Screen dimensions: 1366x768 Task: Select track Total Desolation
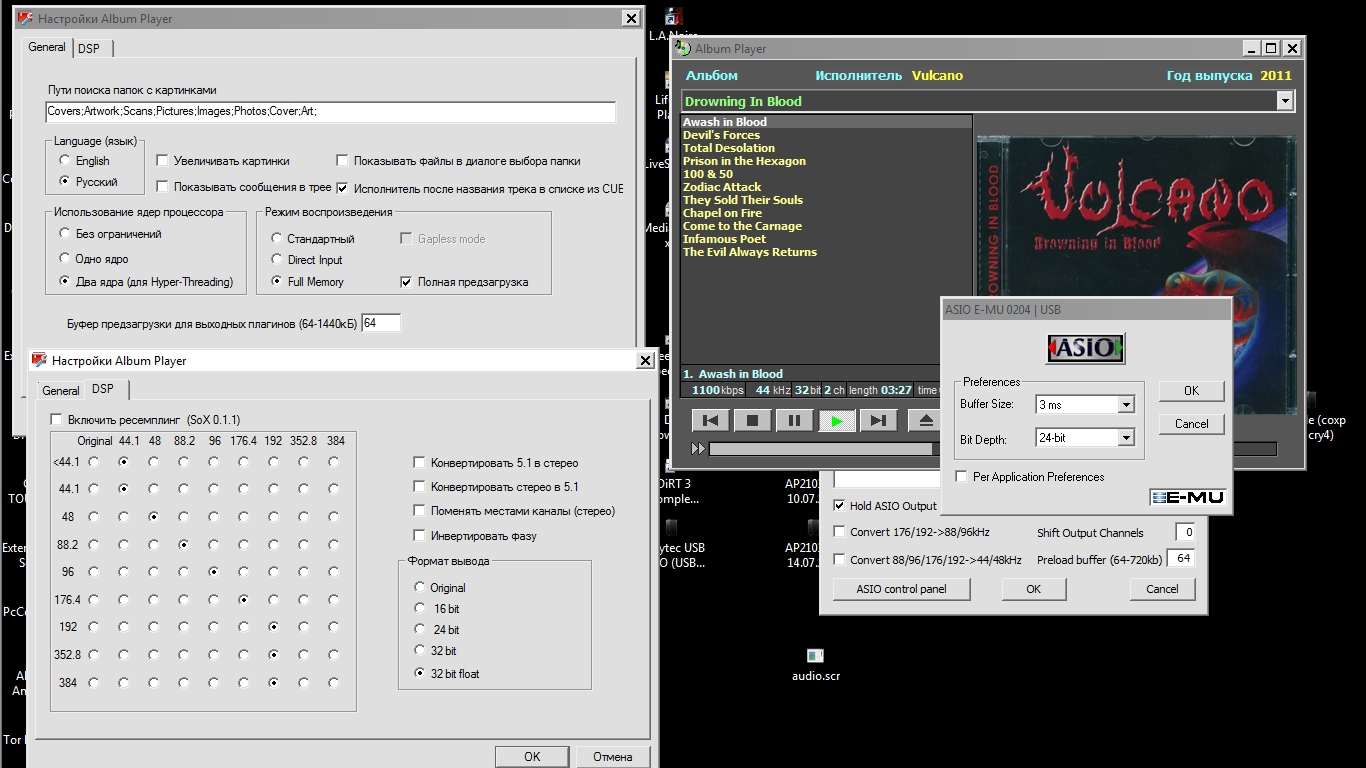729,148
